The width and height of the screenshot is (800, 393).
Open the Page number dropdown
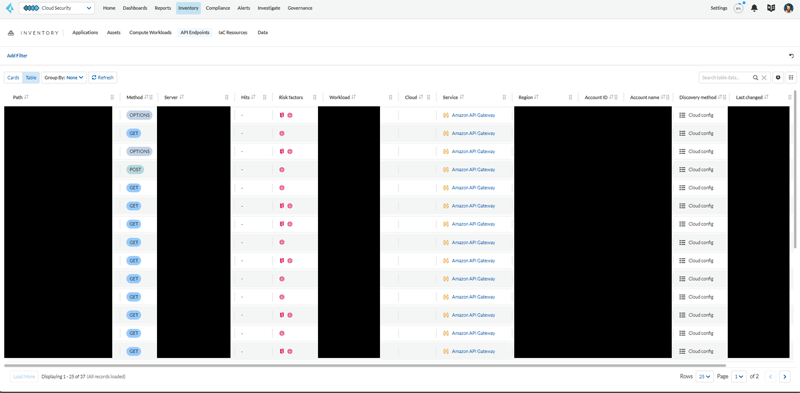[738, 377]
